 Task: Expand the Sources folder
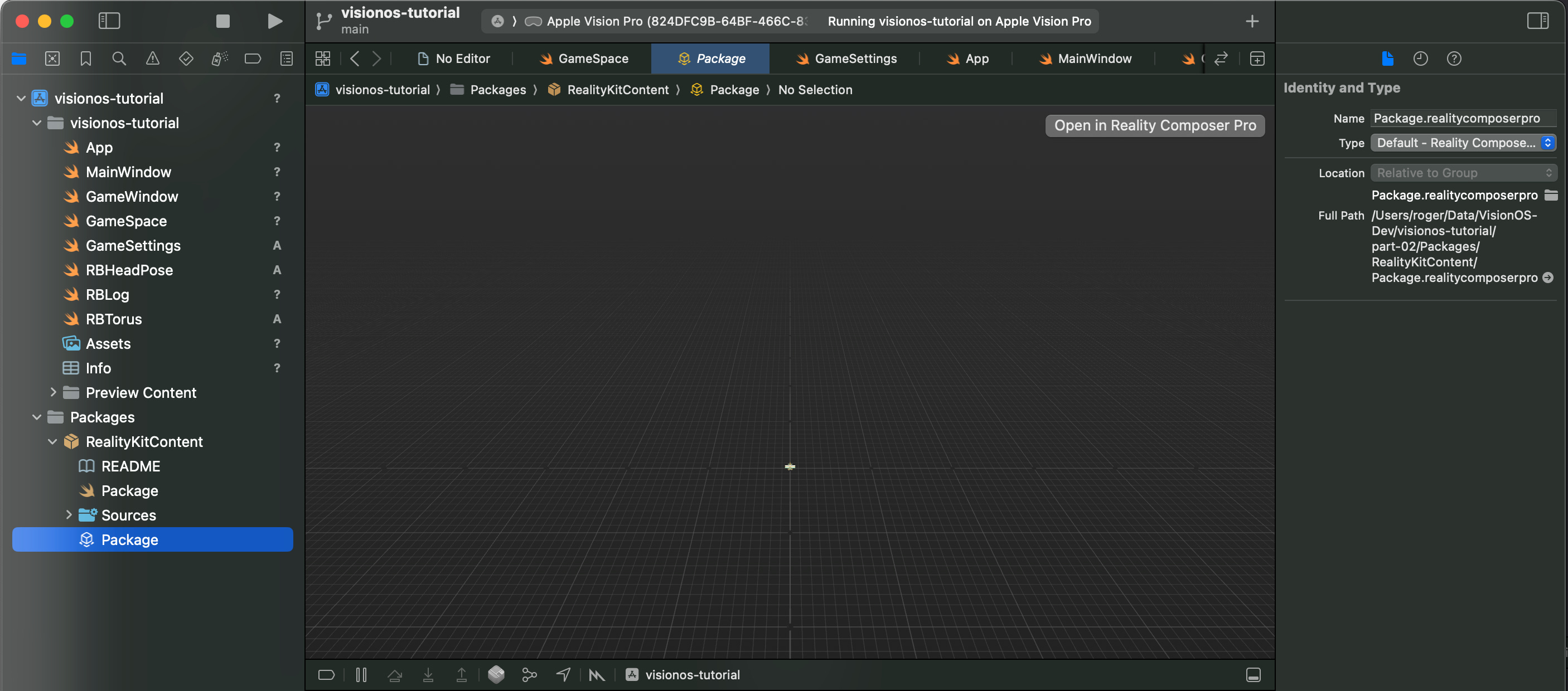point(69,515)
